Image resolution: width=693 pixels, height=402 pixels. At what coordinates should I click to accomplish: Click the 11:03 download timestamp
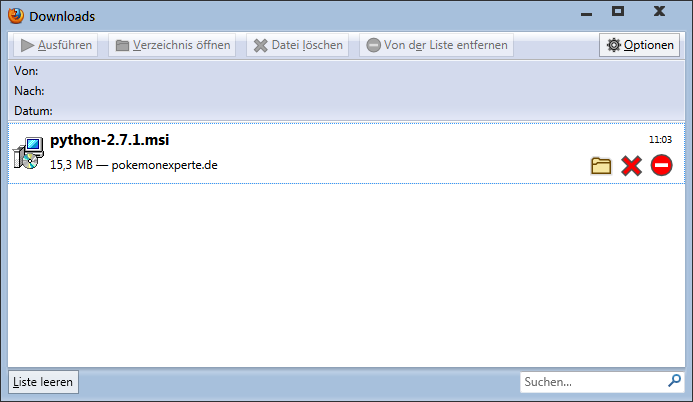point(660,140)
